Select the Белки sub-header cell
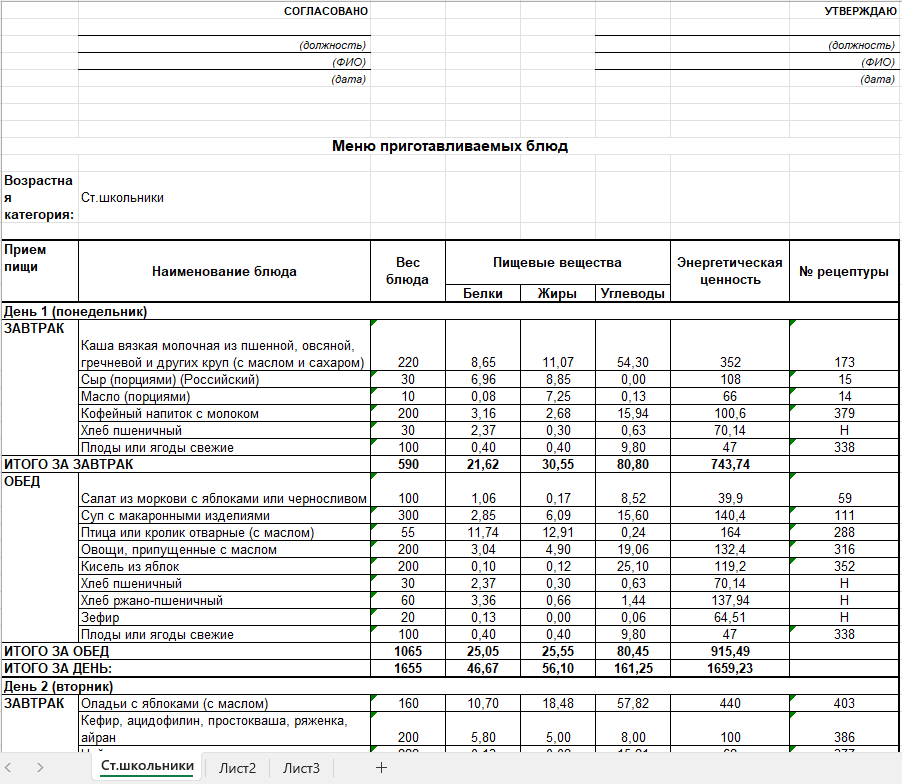This screenshot has width=902, height=784. 482,294
